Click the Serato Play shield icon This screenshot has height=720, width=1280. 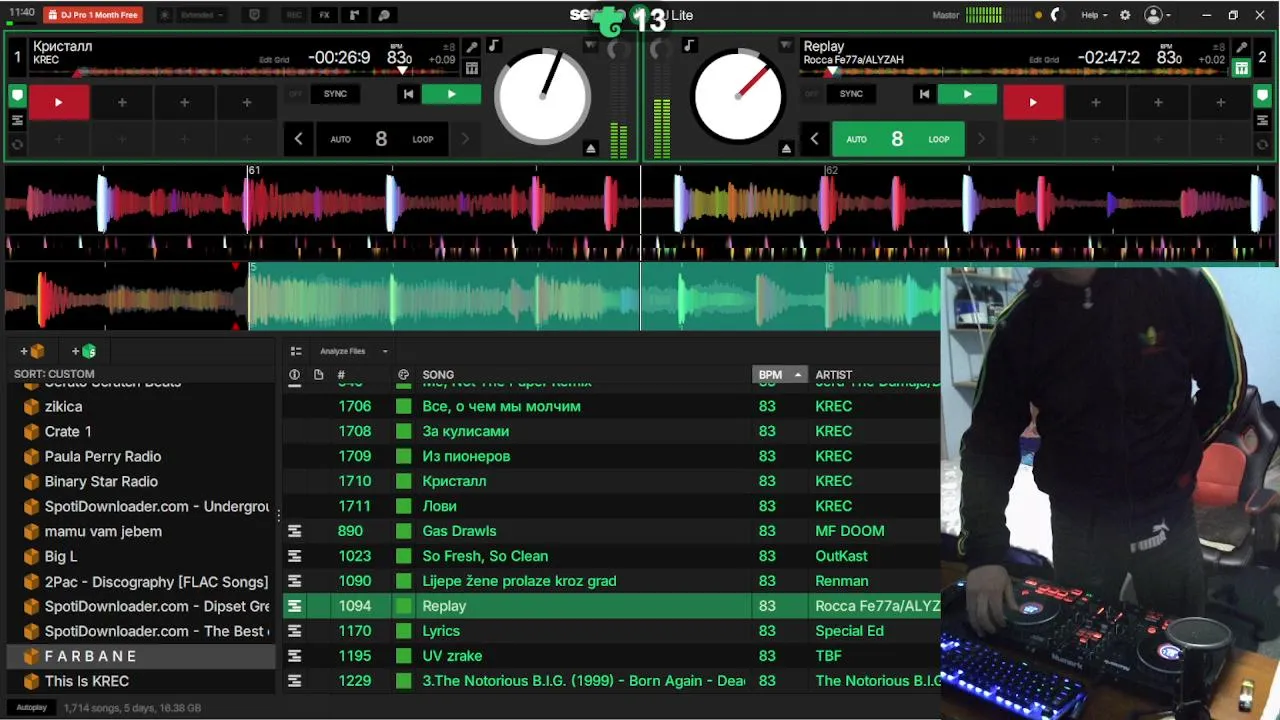coord(254,15)
